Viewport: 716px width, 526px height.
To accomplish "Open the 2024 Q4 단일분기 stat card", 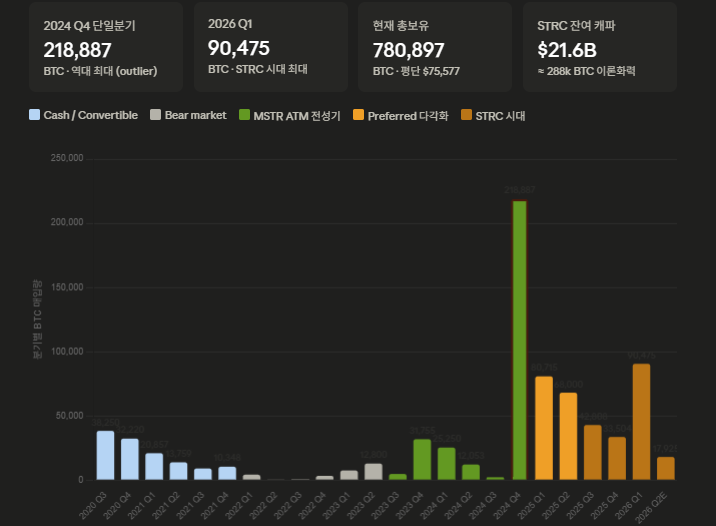I will pyautogui.click(x=105, y=47).
